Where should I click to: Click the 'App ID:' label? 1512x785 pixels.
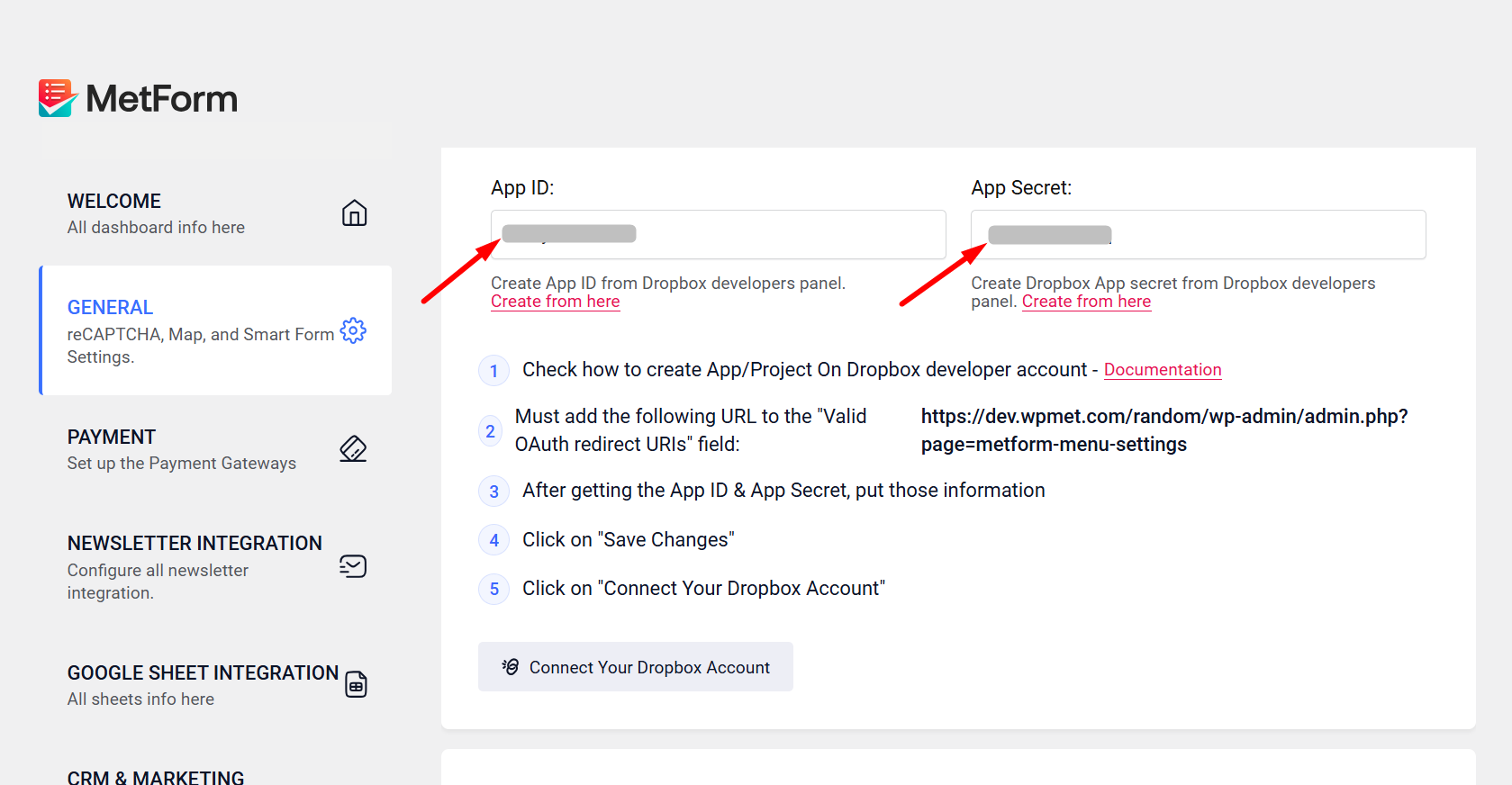pyautogui.click(x=522, y=188)
